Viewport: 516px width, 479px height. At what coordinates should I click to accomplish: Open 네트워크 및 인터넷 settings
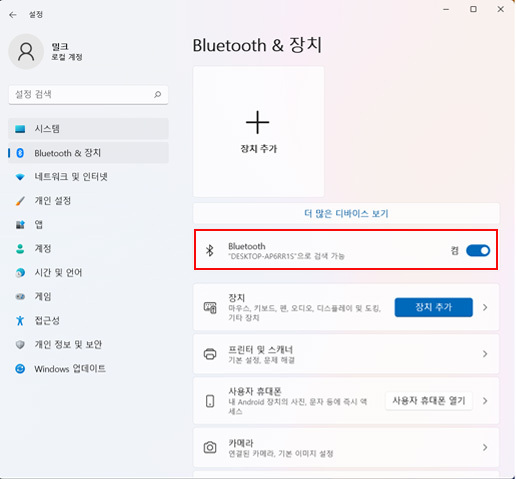[88, 177]
